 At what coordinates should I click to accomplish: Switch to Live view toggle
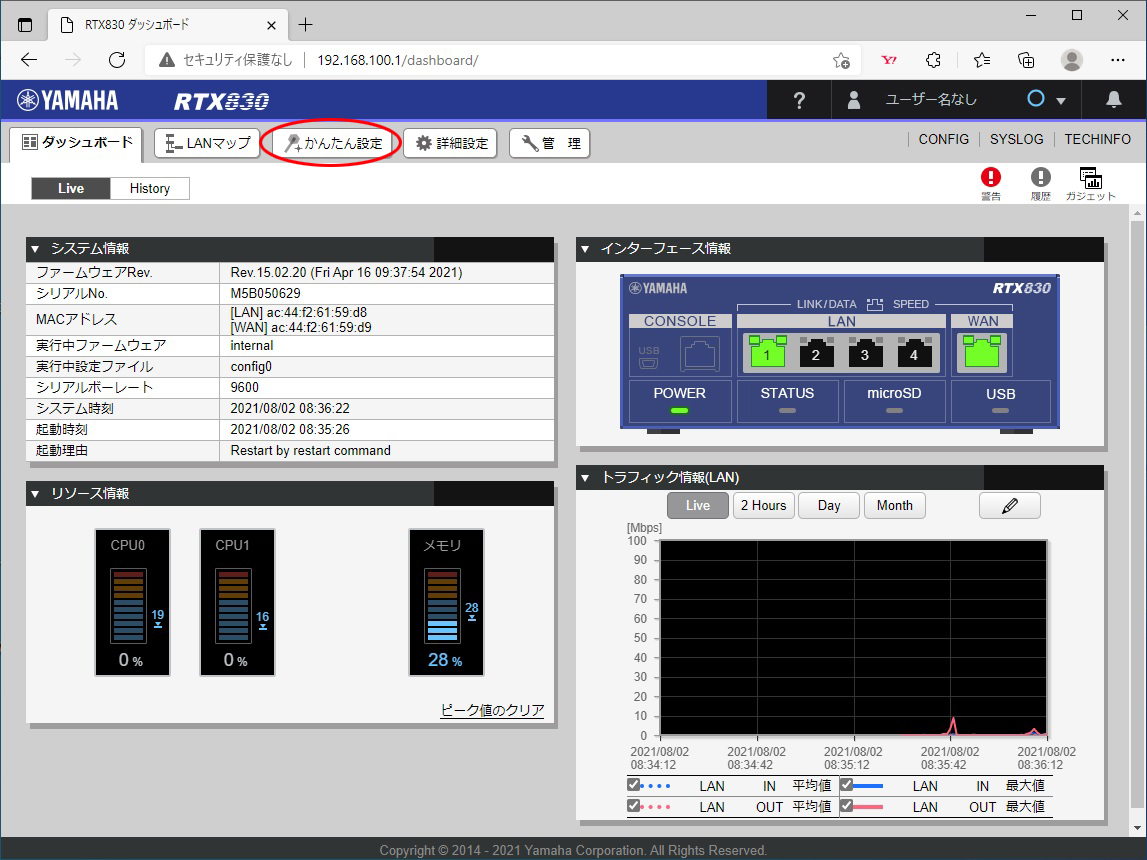tap(71, 188)
